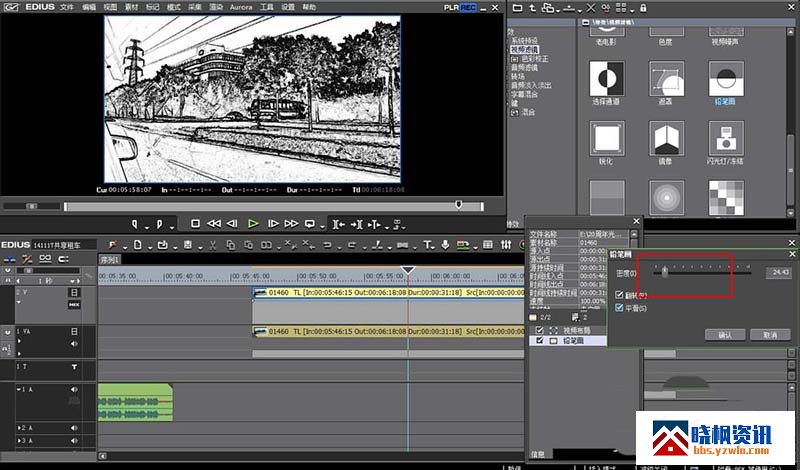The width and height of the screenshot is (800, 470).
Task: Select 字幕混合 in the effects tree
Action: click(x=524, y=94)
